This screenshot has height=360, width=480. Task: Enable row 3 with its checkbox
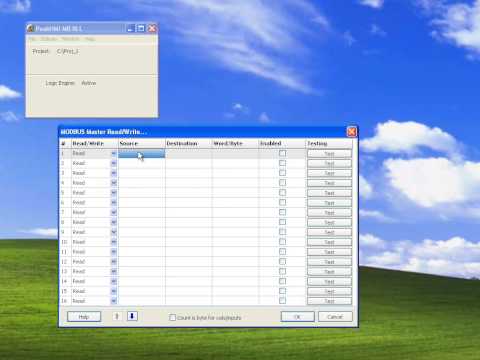coord(282,173)
